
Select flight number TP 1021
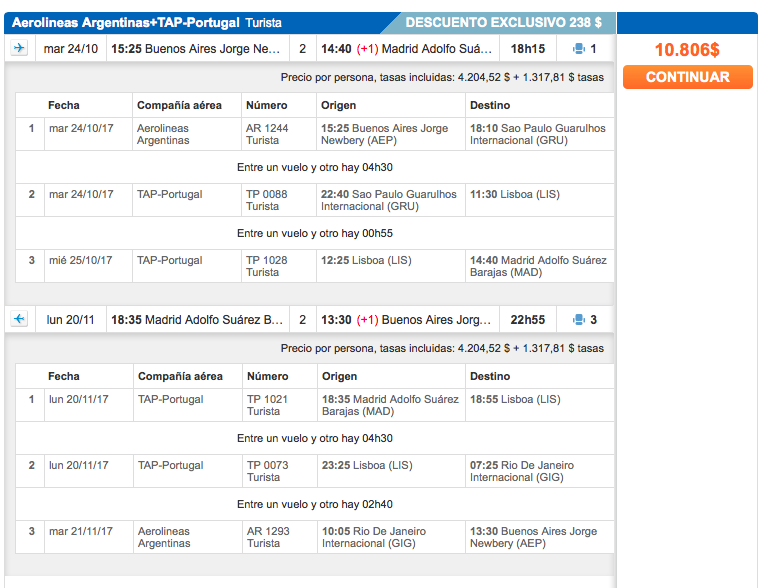point(267,399)
